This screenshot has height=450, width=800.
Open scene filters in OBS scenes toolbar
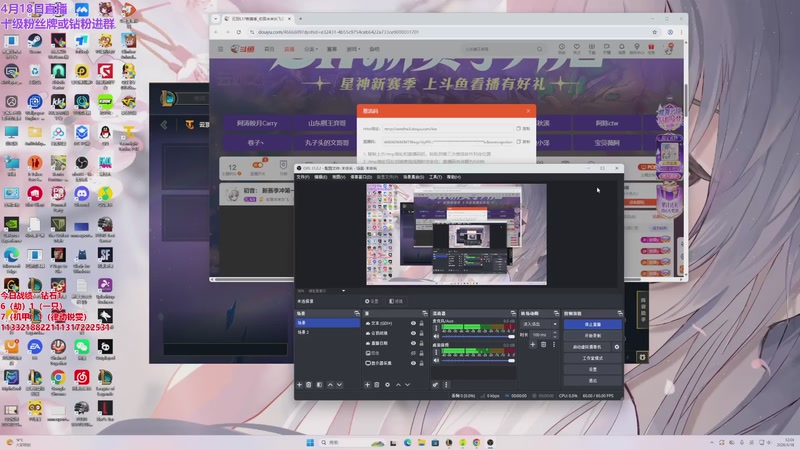[x=319, y=385]
